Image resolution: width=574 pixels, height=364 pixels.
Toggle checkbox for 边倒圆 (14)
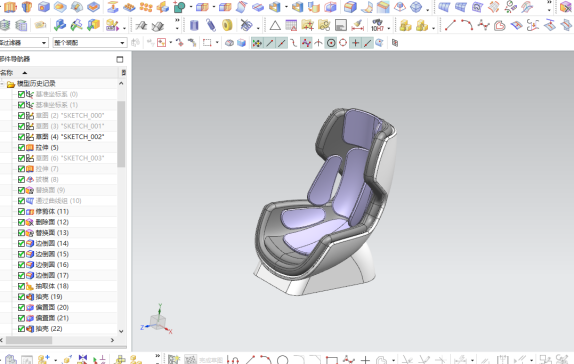coord(21,244)
